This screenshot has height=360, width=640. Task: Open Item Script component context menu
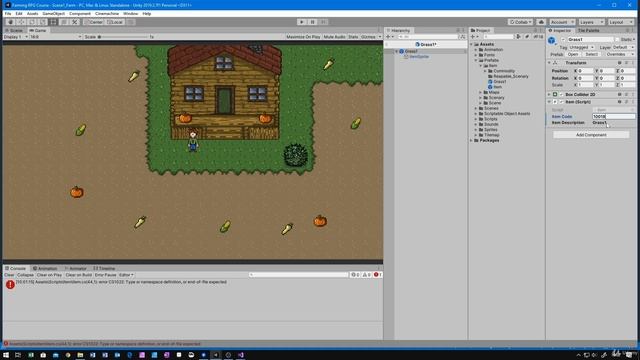633,102
